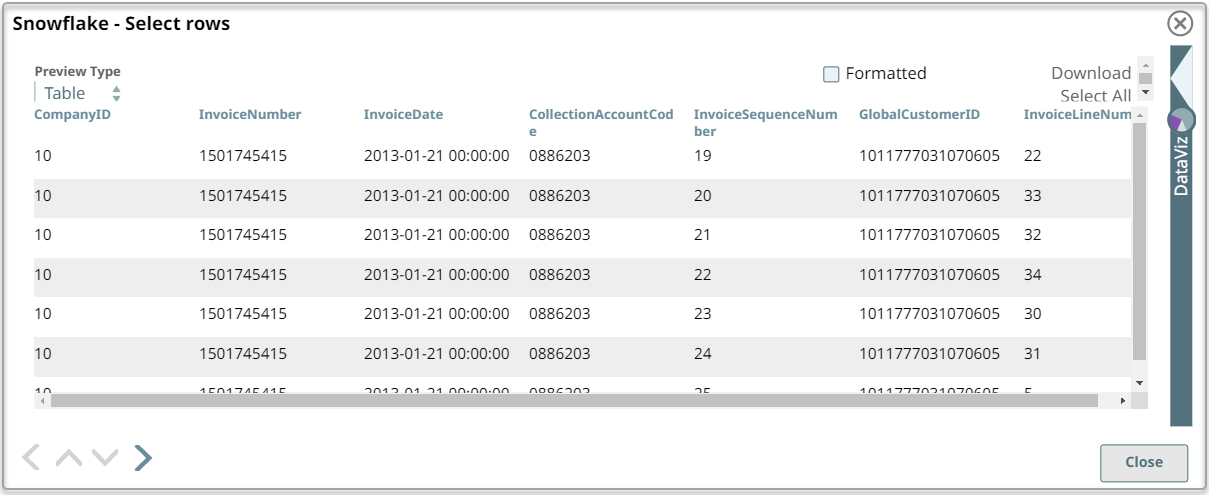Click the InvoiceSequenceNumber column header
Image resolution: width=1209 pixels, height=495 pixels.
(x=766, y=122)
